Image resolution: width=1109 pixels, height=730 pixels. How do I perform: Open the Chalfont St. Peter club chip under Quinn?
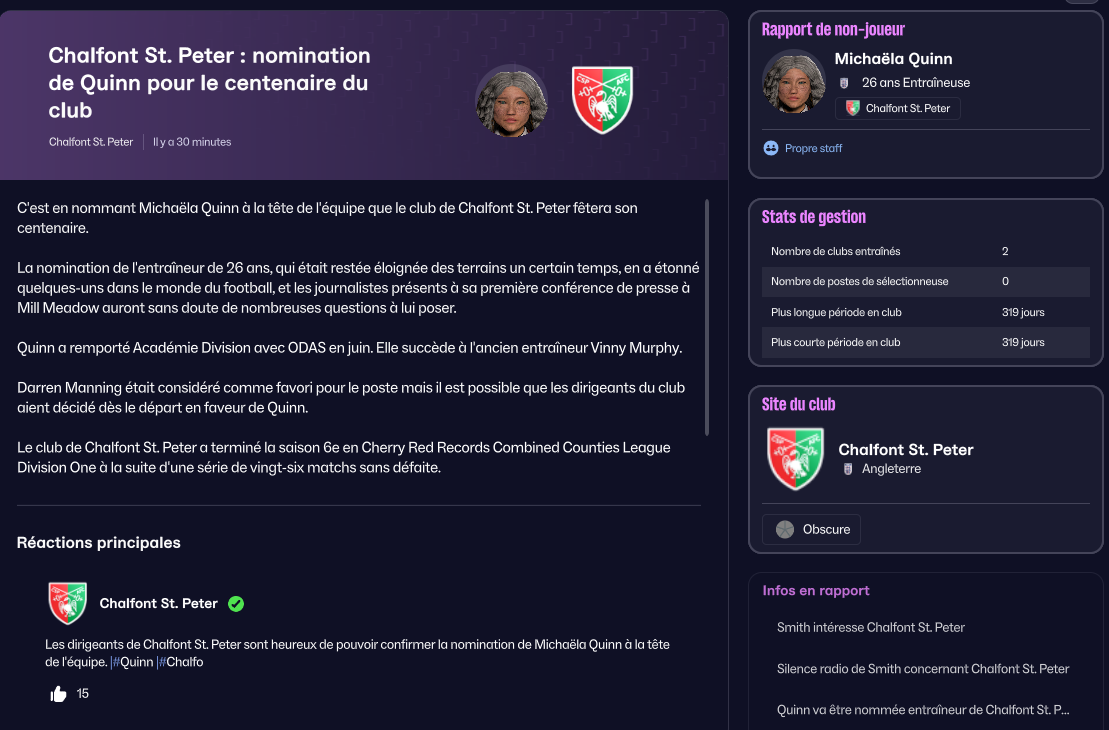pyautogui.click(x=897, y=108)
